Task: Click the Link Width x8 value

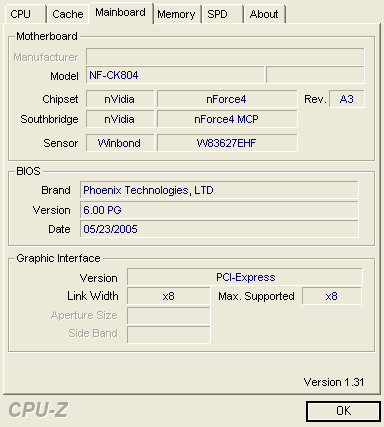Action: (169, 296)
